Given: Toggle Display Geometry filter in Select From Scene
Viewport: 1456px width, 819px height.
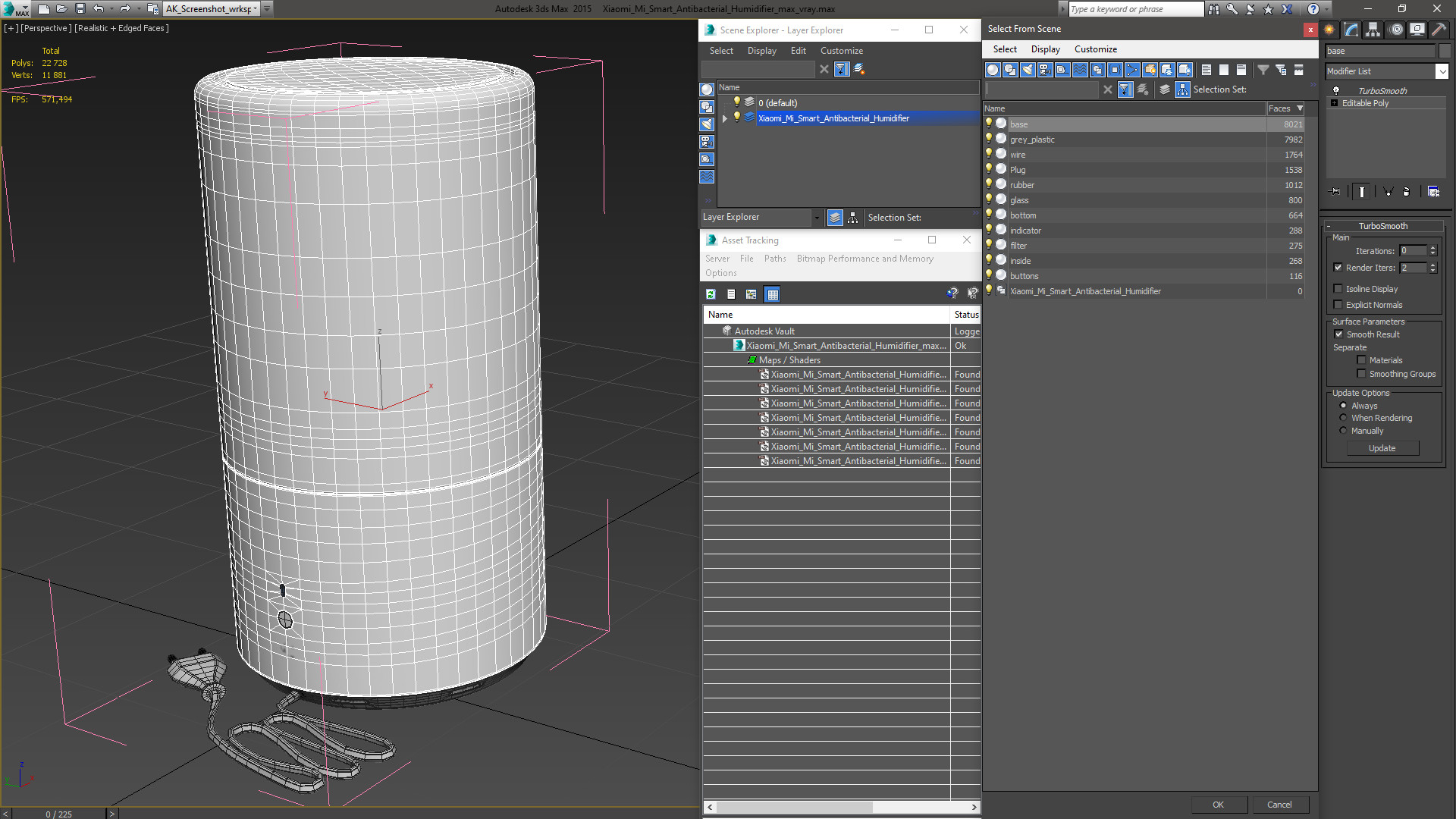Looking at the screenshot, I should pos(993,70).
